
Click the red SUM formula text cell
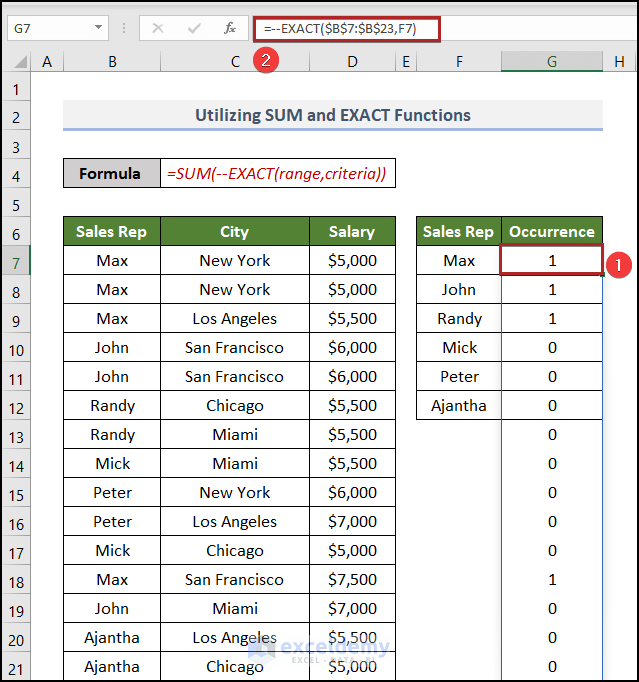point(277,174)
